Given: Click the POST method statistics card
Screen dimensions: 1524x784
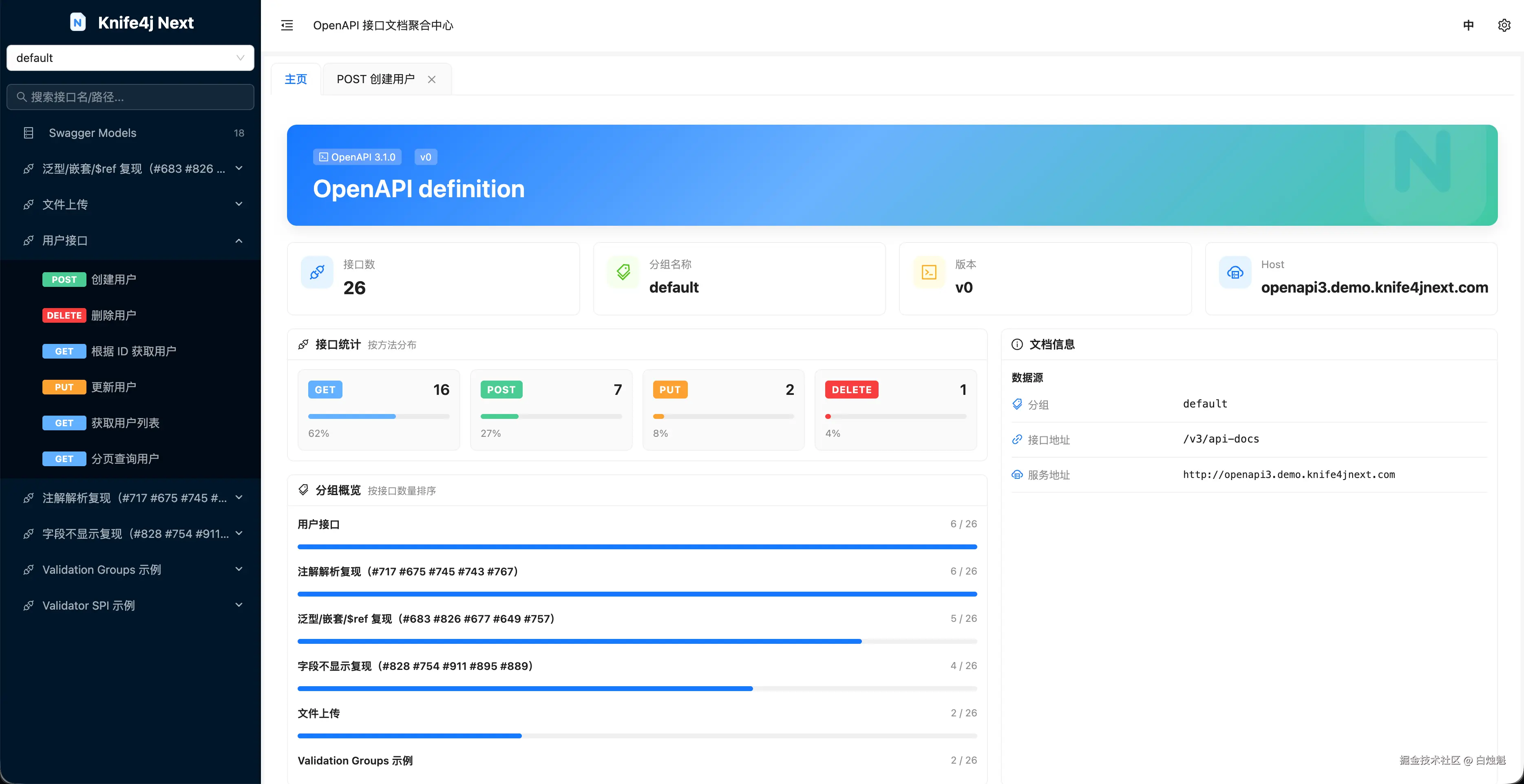Looking at the screenshot, I should 551,410.
